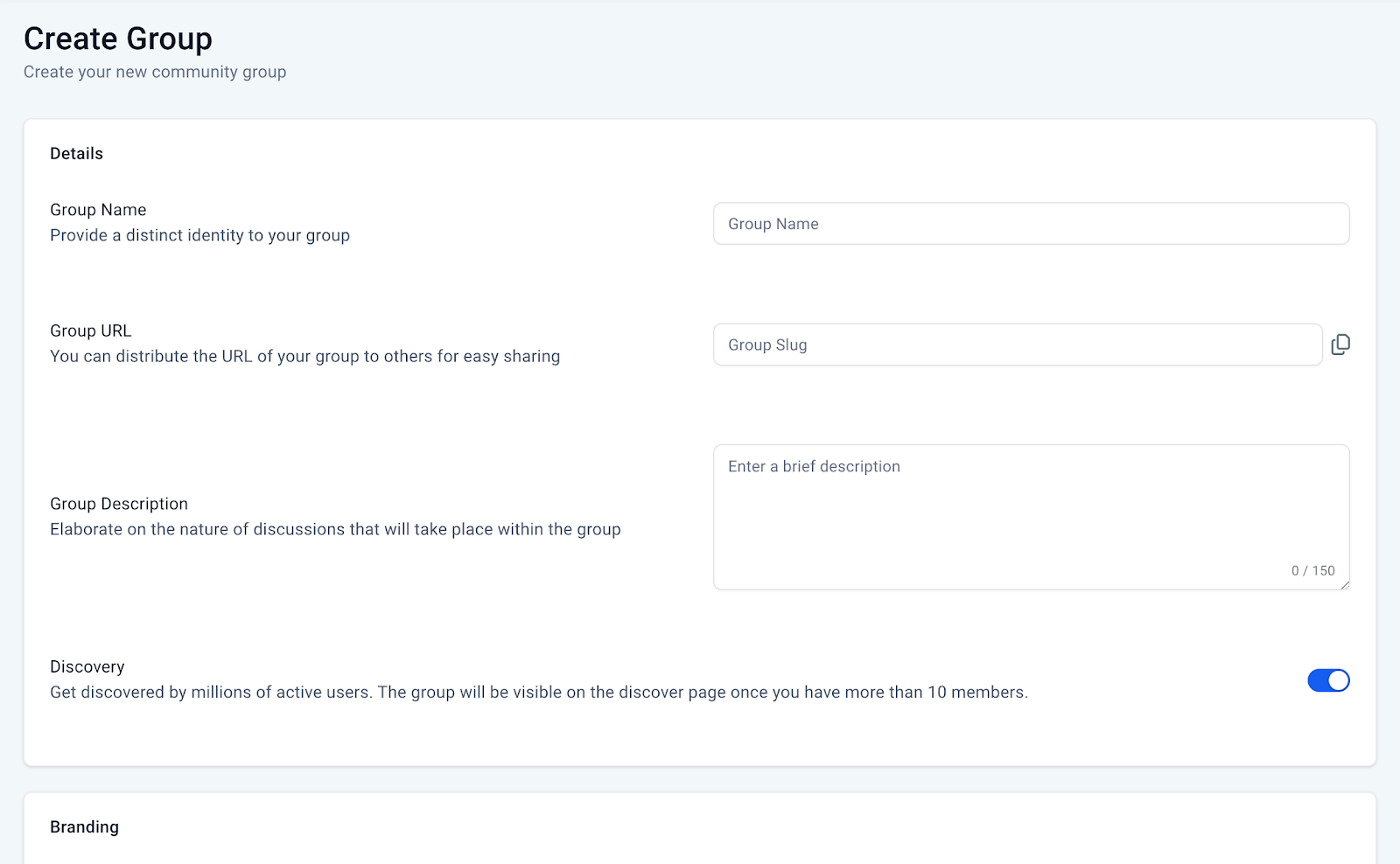Image resolution: width=1400 pixels, height=864 pixels.
Task: Click the Create your new community group subtitle
Action: point(154,72)
